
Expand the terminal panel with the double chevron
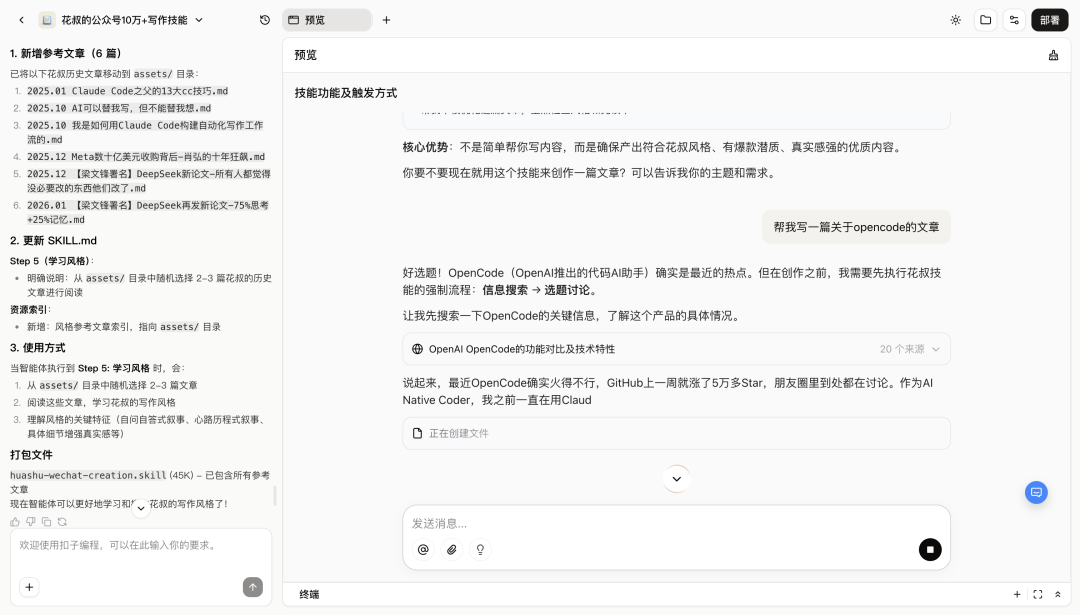click(1058, 594)
